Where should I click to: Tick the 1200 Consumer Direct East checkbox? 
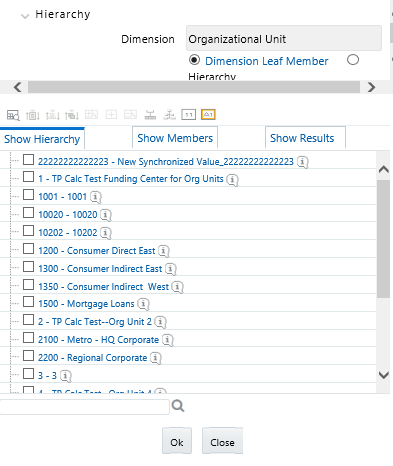28,249
